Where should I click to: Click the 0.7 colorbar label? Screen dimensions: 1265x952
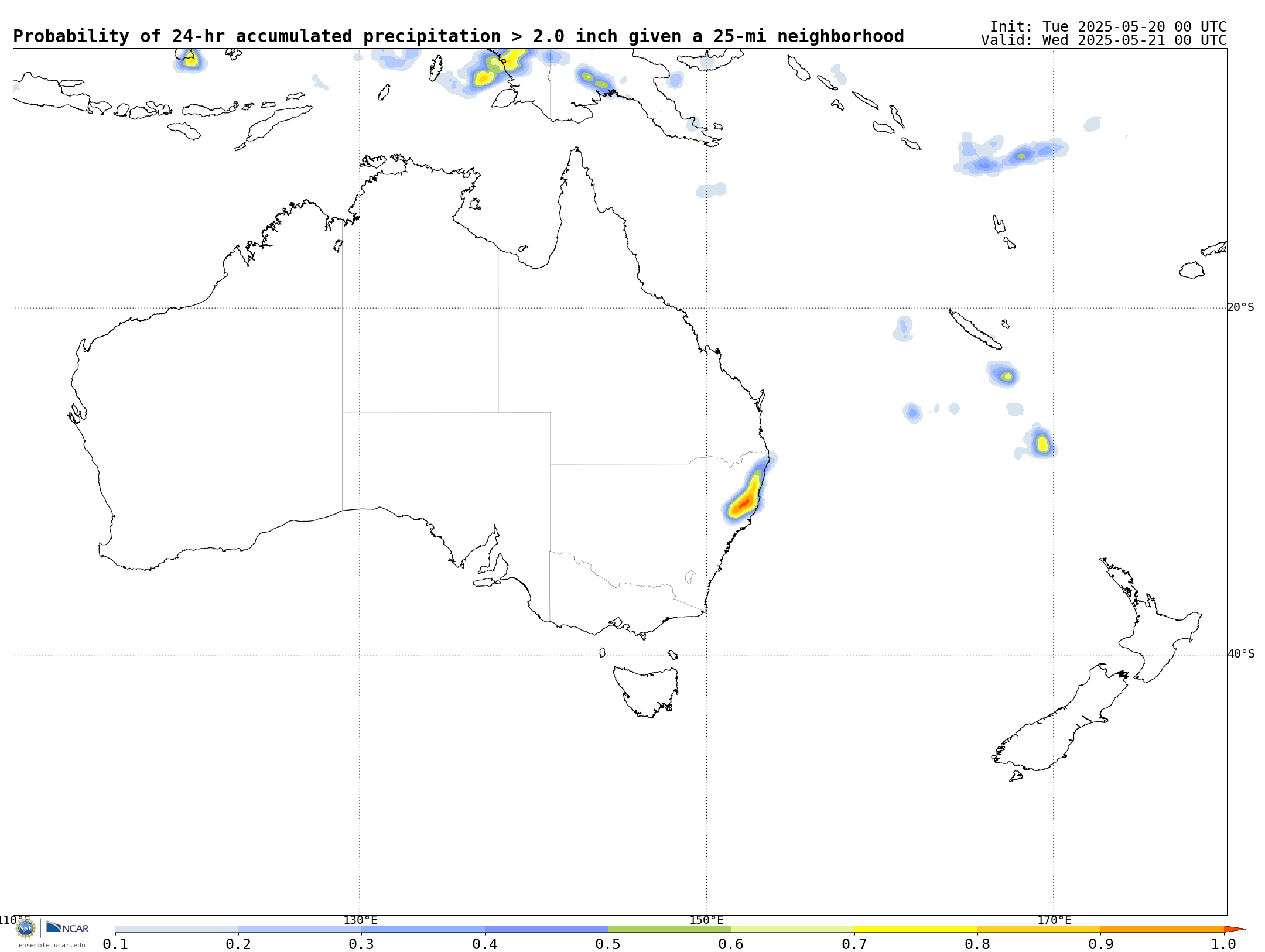pyautogui.click(x=854, y=944)
